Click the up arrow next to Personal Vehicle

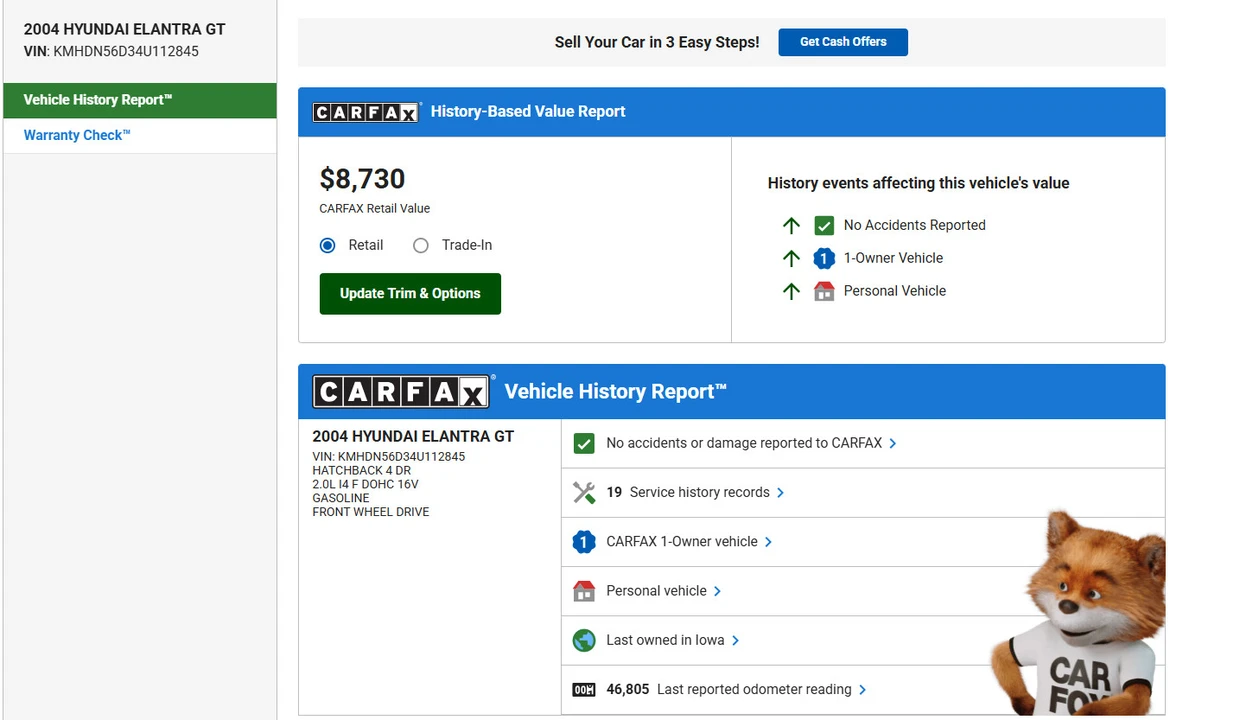[x=791, y=291]
